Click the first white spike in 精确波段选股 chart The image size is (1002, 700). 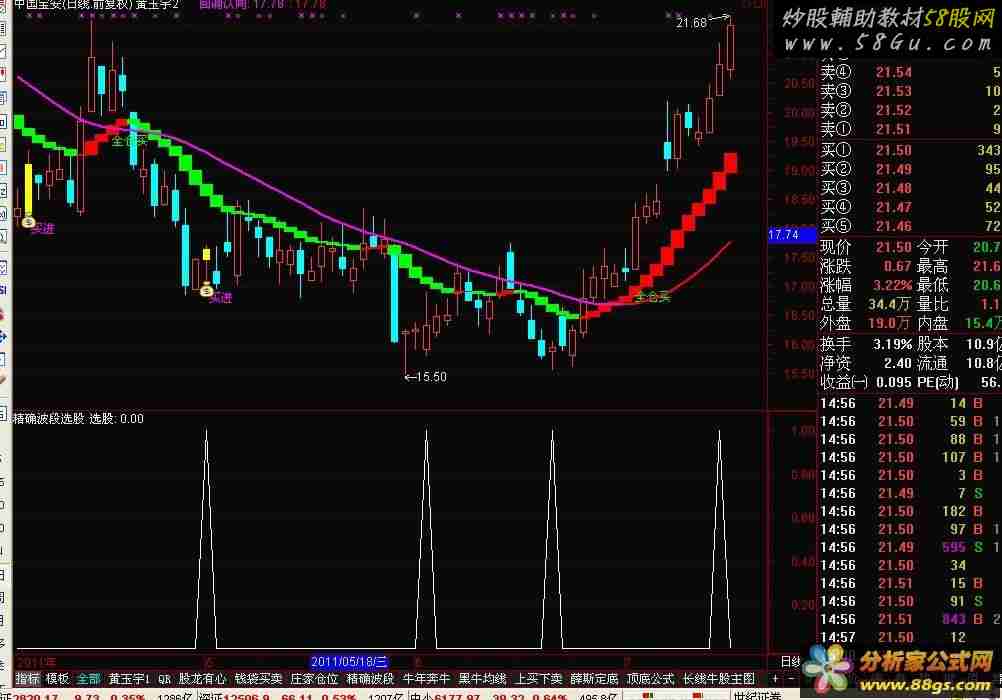[x=206, y=537]
